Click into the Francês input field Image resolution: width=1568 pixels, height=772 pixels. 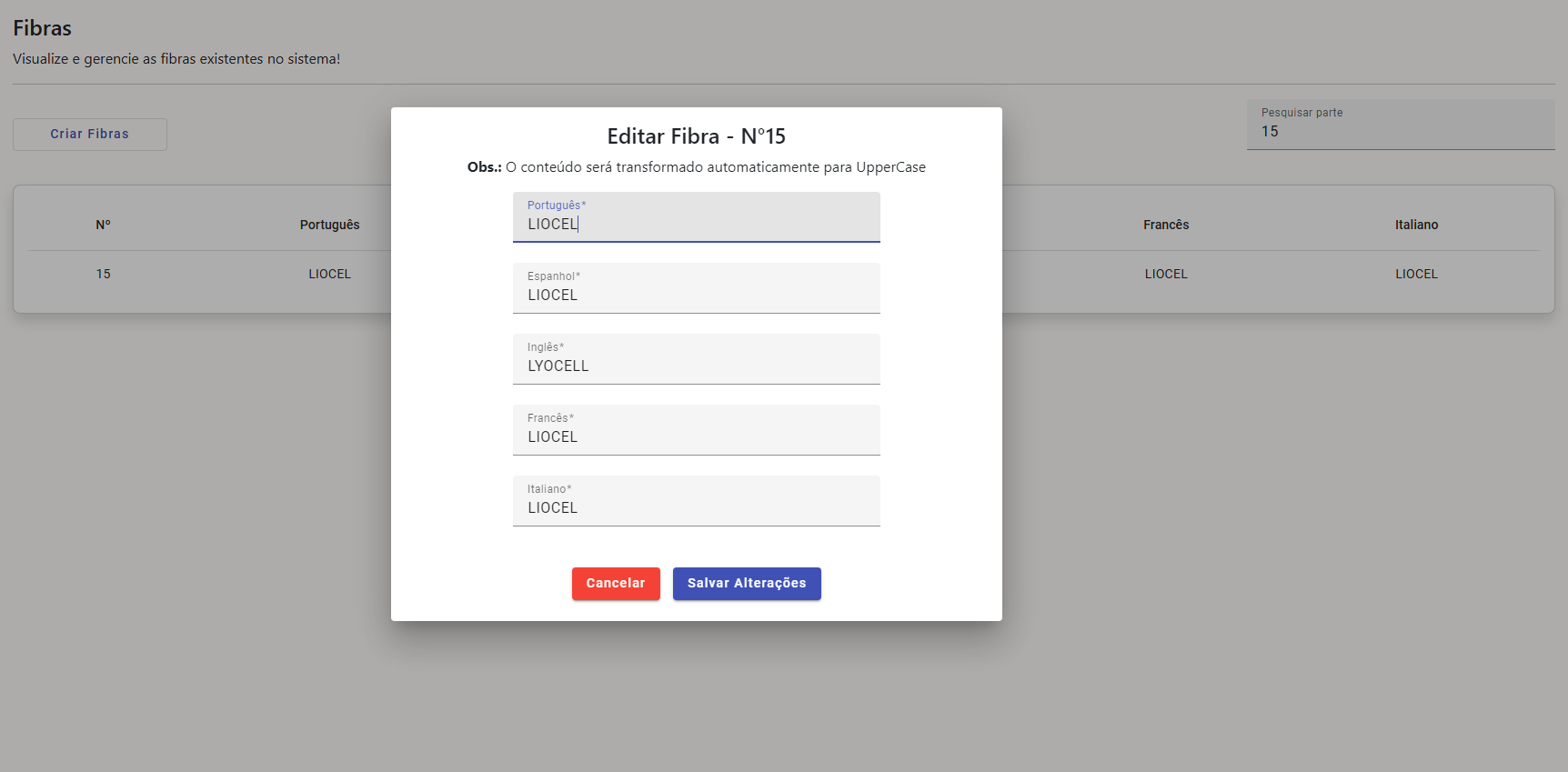click(696, 436)
